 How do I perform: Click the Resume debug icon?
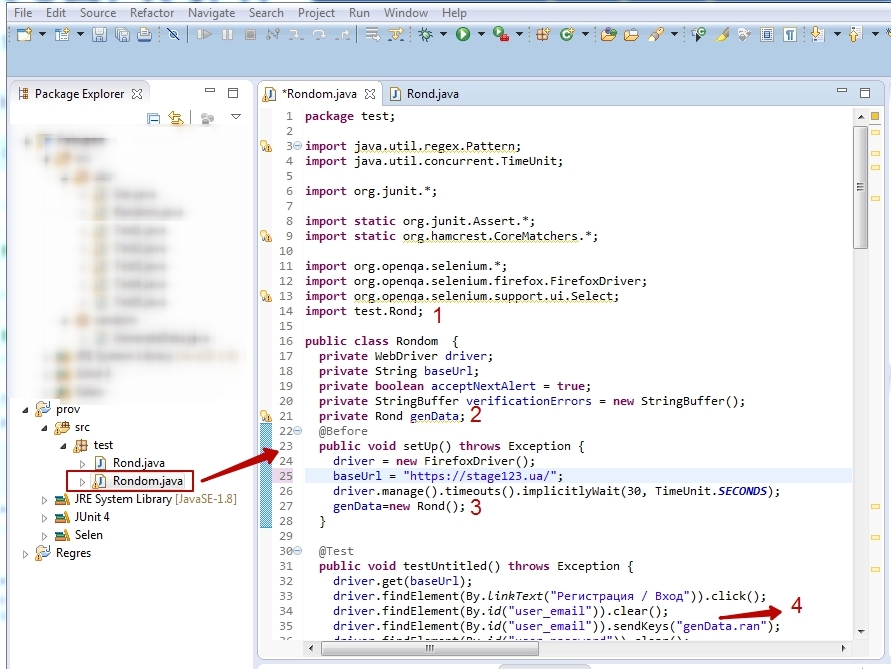[204, 35]
